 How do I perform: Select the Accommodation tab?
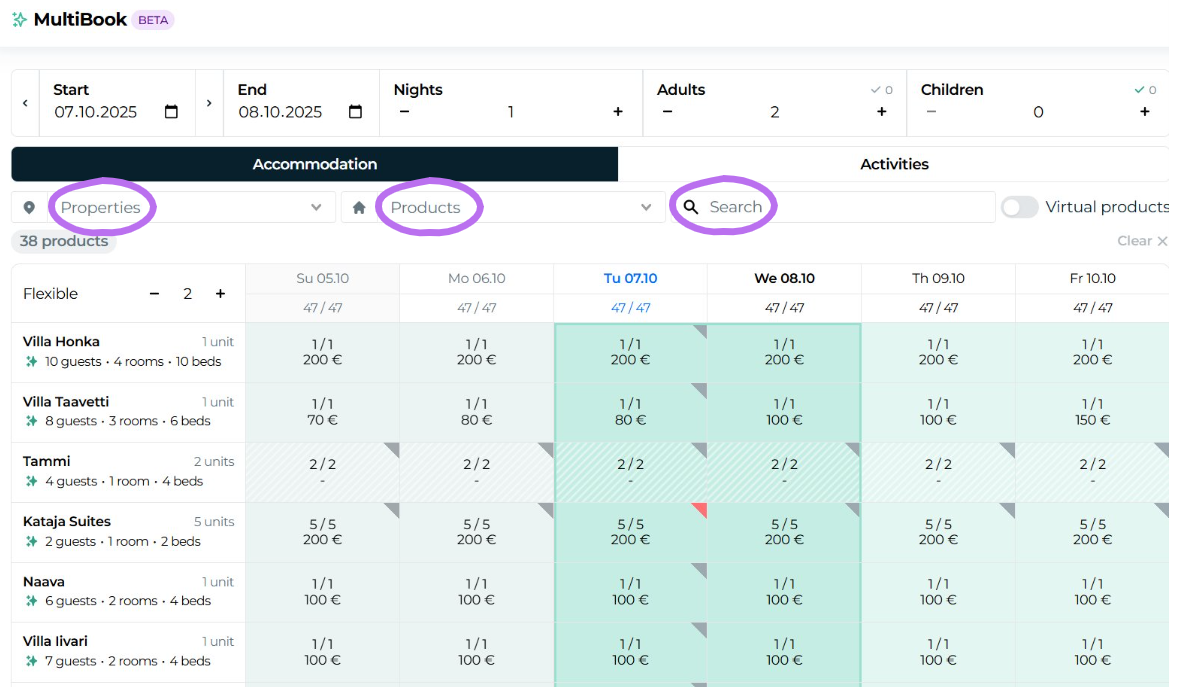314,164
